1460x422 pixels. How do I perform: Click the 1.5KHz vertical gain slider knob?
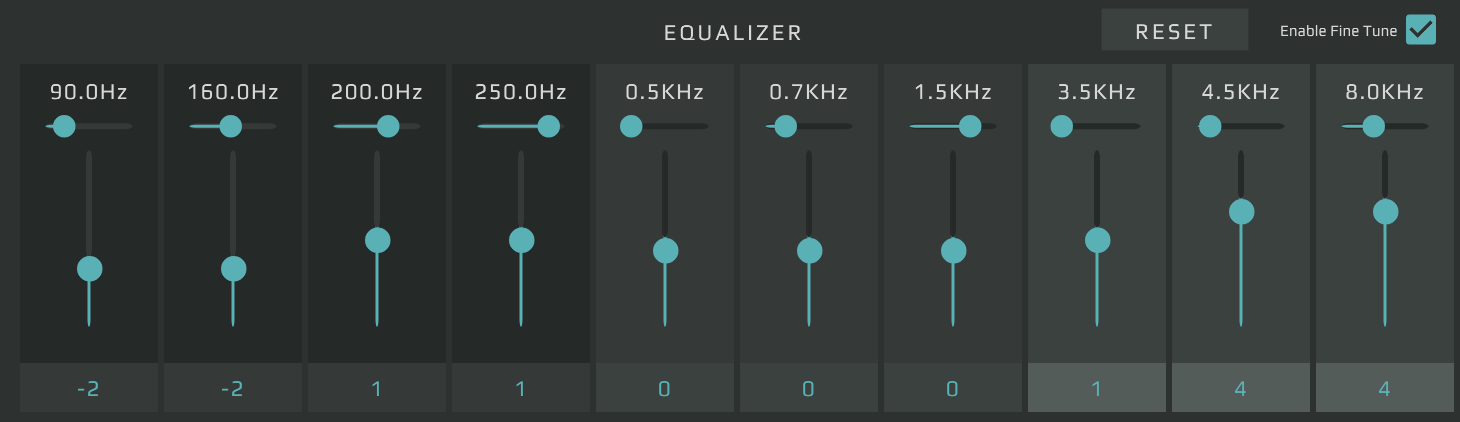click(953, 250)
